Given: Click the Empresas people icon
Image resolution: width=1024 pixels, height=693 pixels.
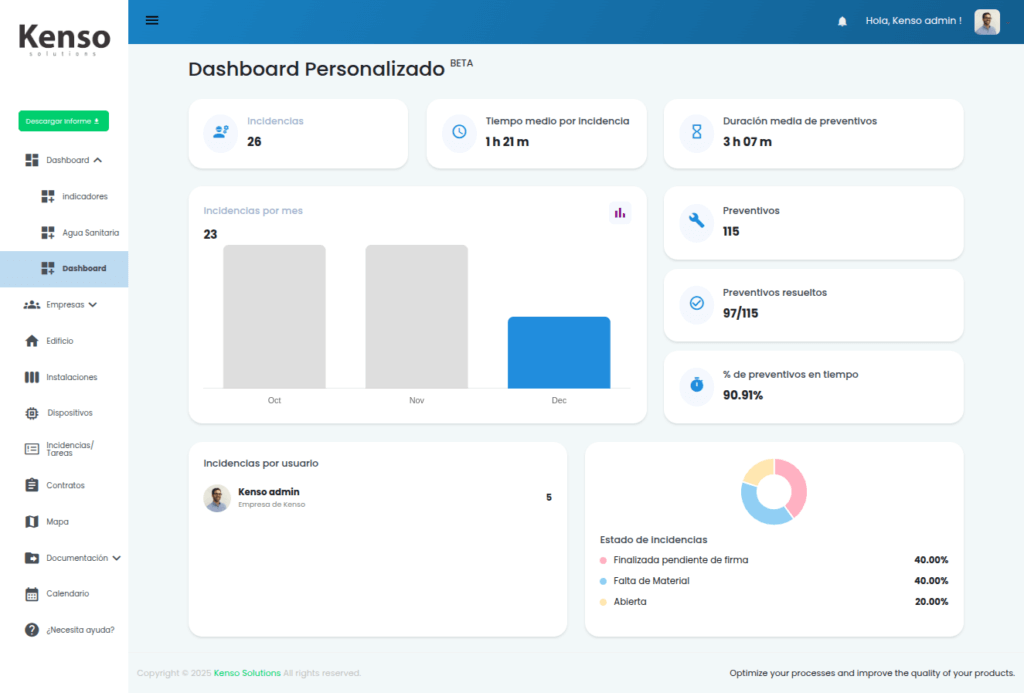Looking at the screenshot, I should tap(31, 305).
